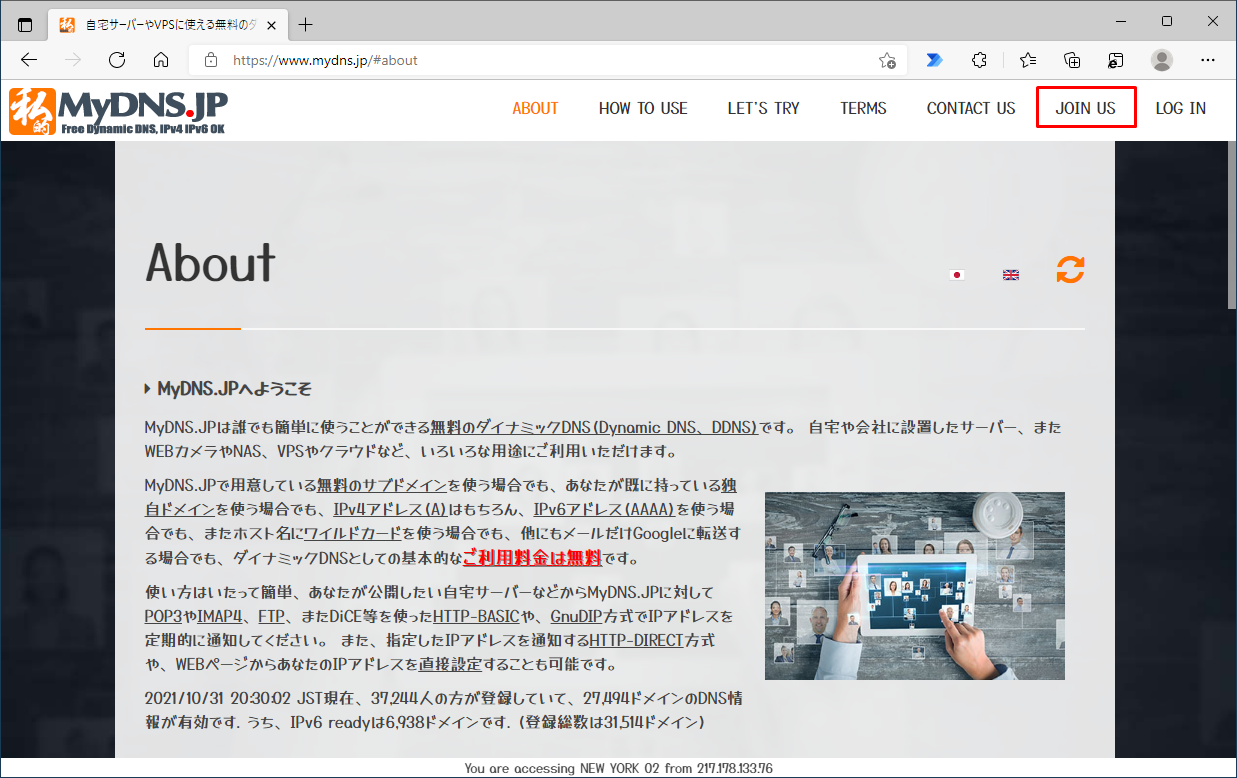Add this page to favorites with star icon
Viewport: 1237px width, 778px height.
point(887,60)
